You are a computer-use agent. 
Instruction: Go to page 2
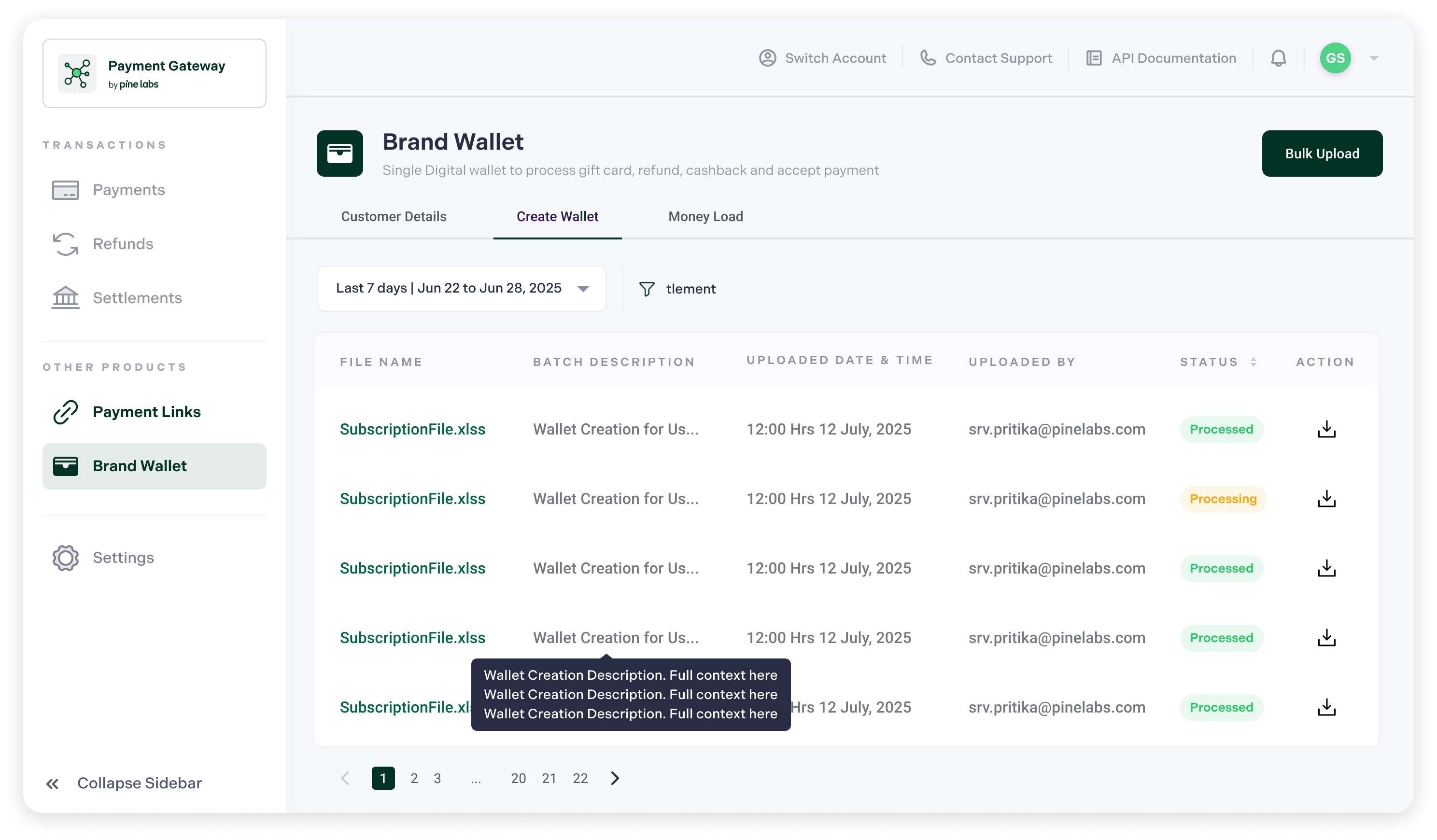pos(414,778)
